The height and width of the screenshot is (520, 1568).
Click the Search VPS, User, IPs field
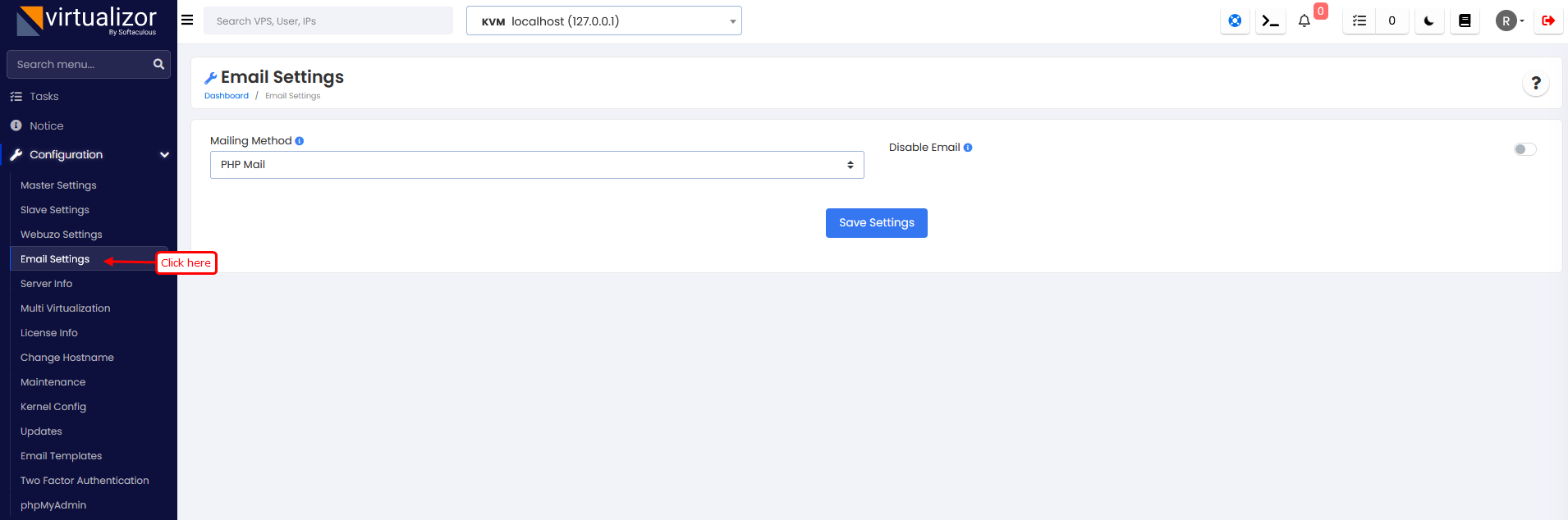click(328, 21)
